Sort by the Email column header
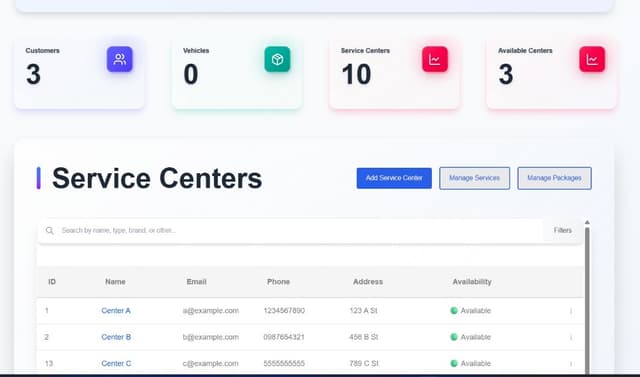This screenshot has width=640, height=377. tap(196, 282)
